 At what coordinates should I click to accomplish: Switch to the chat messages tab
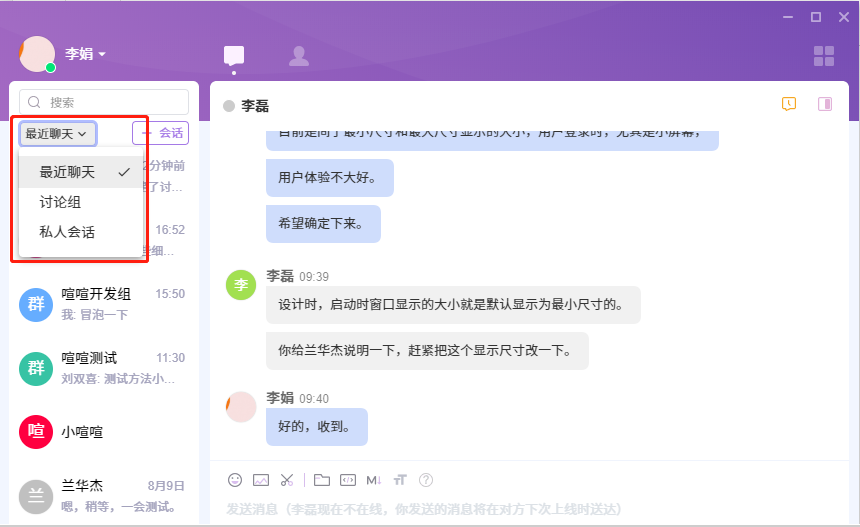click(x=234, y=56)
